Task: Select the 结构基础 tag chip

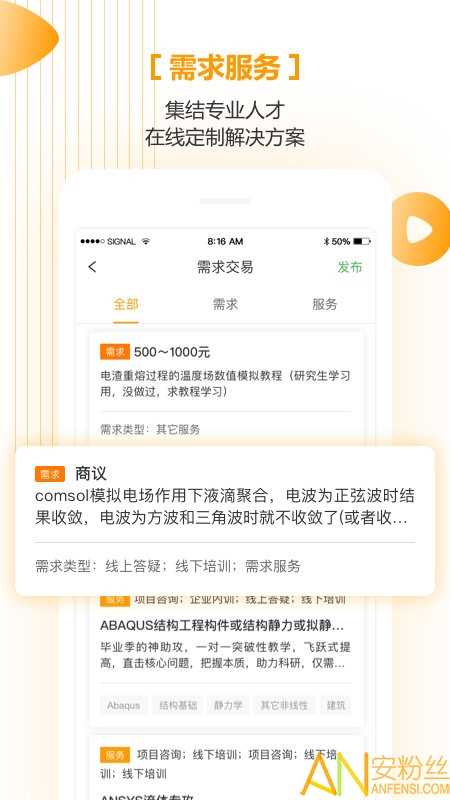Action: pyautogui.click(x=177, y=706)
